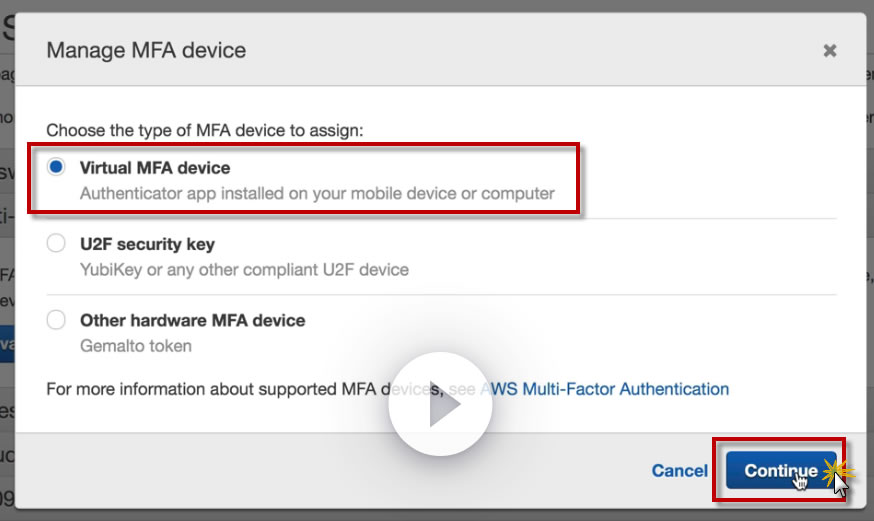Open the AWS Multi-Factor Authentication link

click(x=608, y=388)
